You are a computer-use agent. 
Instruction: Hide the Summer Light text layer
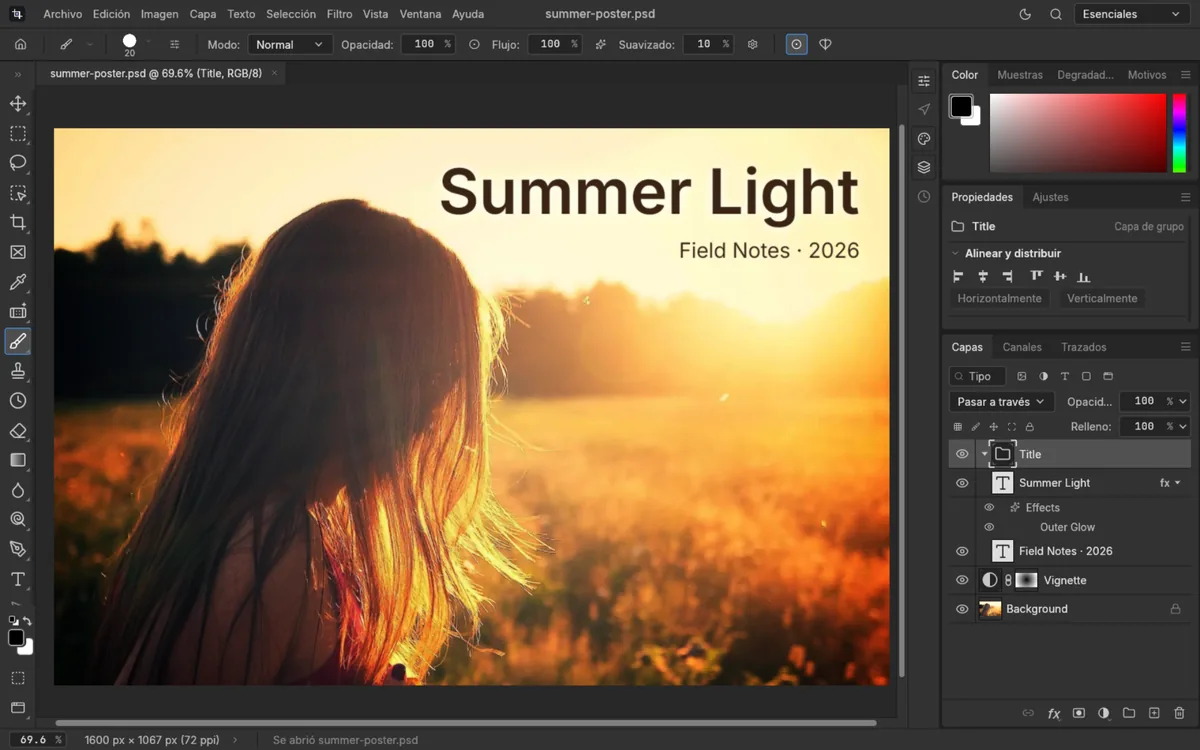[x=962, y=483]
